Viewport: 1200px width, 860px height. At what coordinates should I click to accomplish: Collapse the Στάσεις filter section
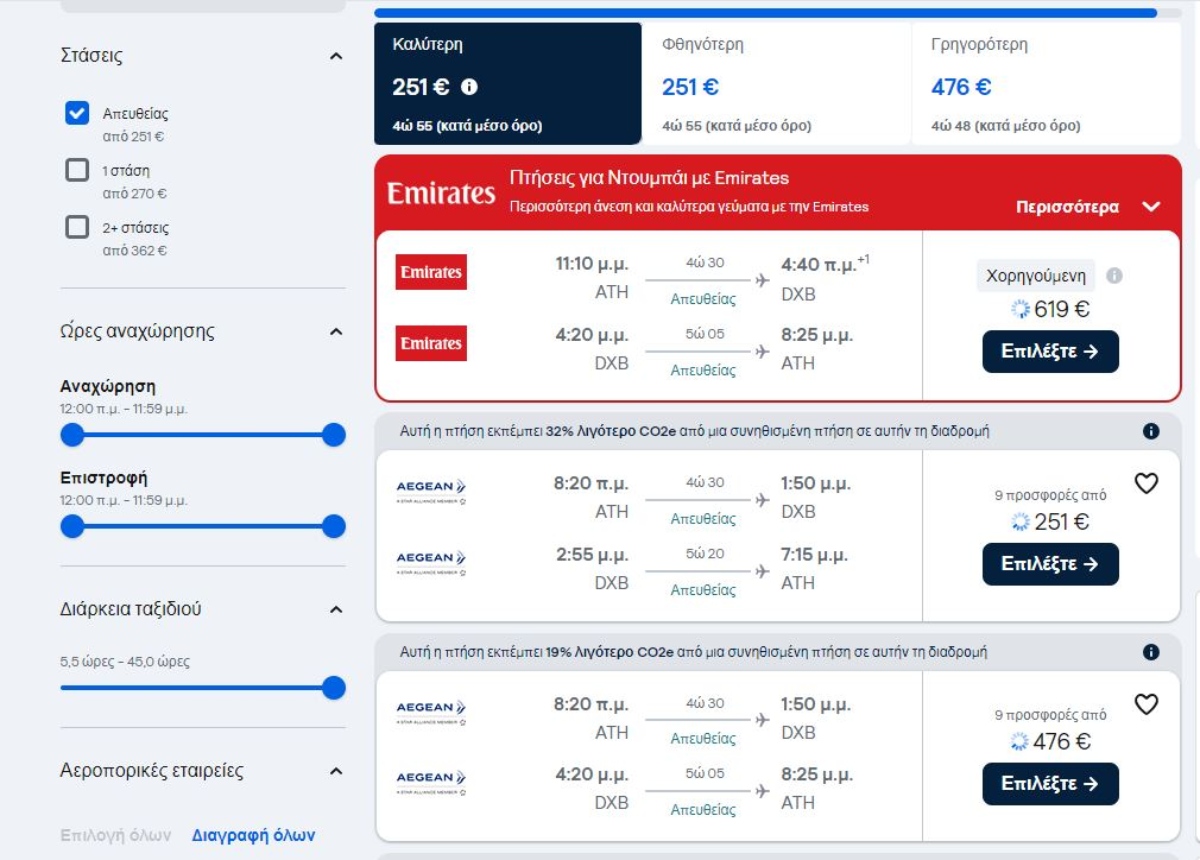tap(336, 56)
